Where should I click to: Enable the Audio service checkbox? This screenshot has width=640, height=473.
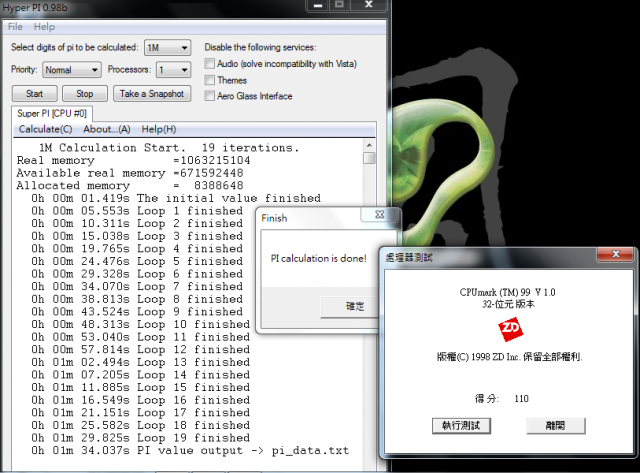click(209, 64)
